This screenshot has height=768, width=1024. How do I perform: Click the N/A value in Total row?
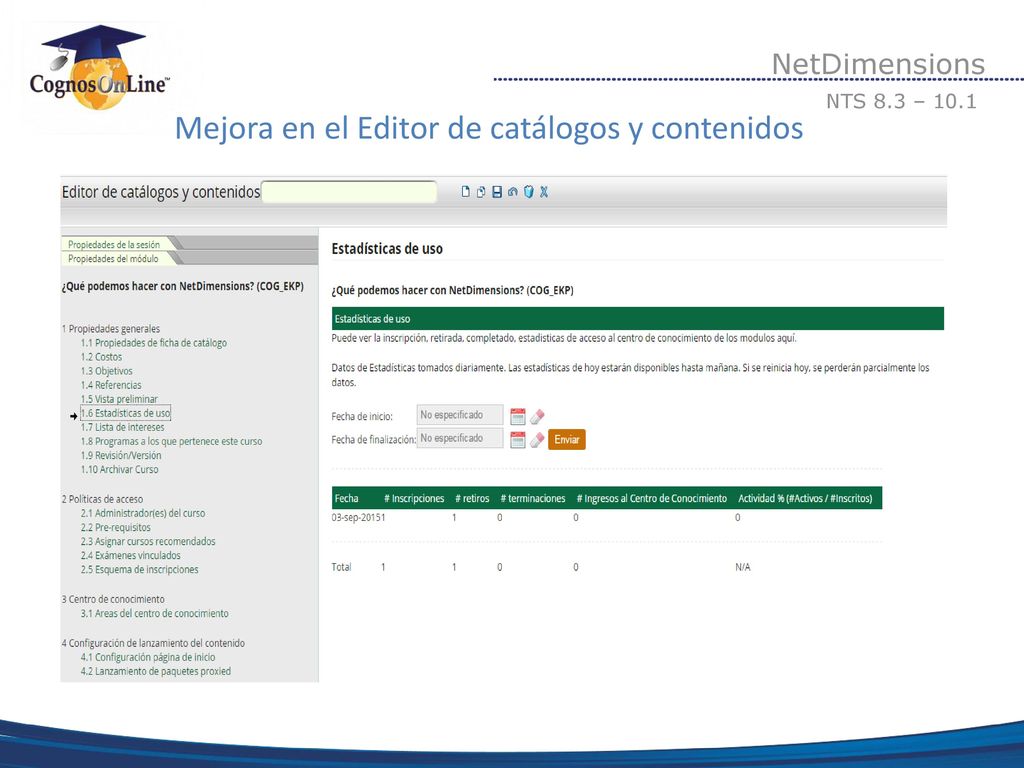tap(743, 567)
